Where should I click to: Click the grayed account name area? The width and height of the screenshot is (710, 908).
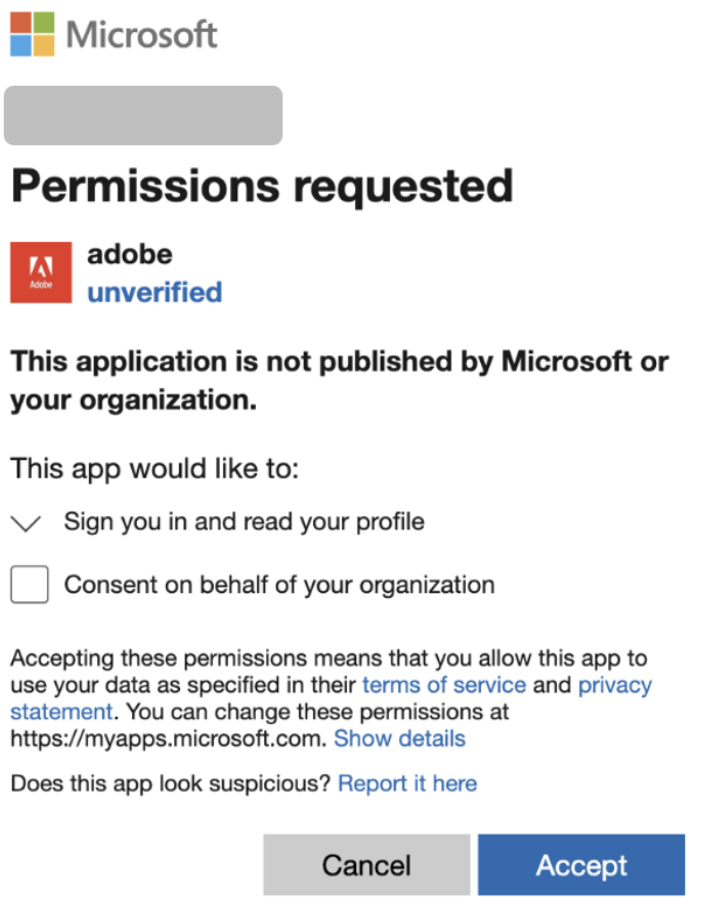[142, 115]
